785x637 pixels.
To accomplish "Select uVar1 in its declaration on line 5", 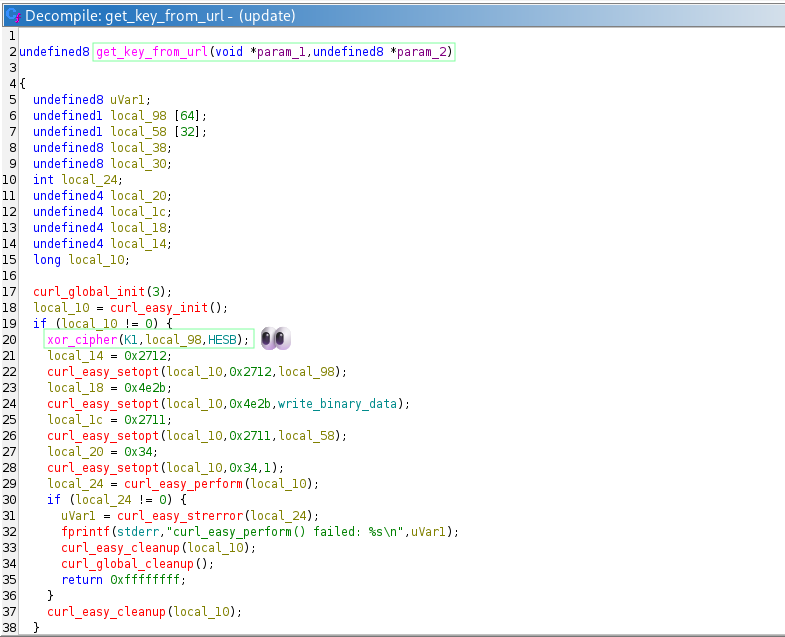I will (128, 100).
